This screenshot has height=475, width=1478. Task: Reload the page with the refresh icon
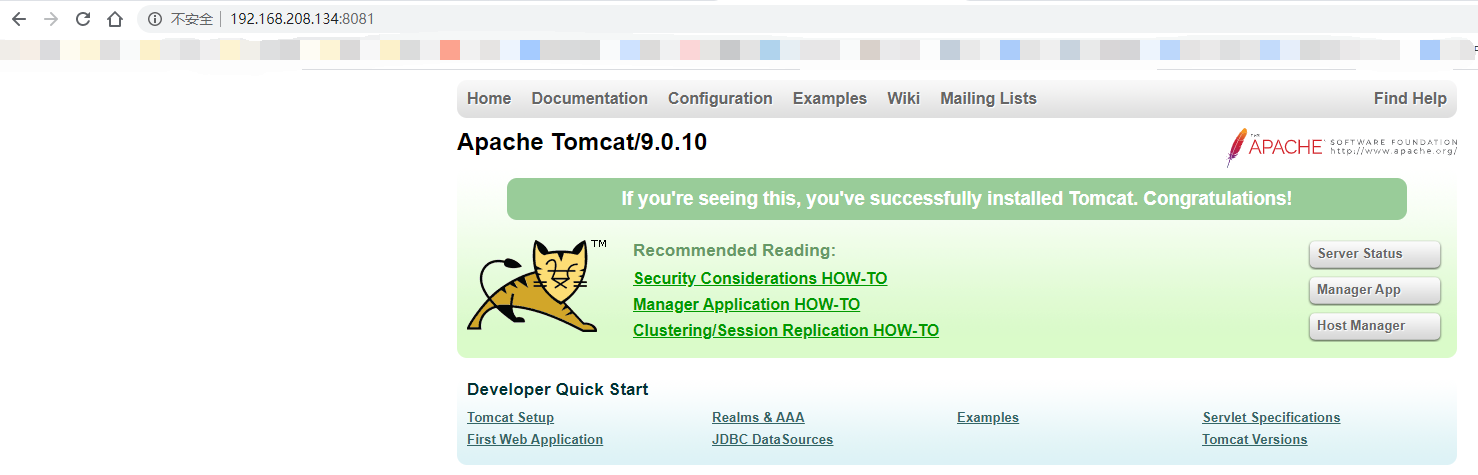tap(83, 19)
